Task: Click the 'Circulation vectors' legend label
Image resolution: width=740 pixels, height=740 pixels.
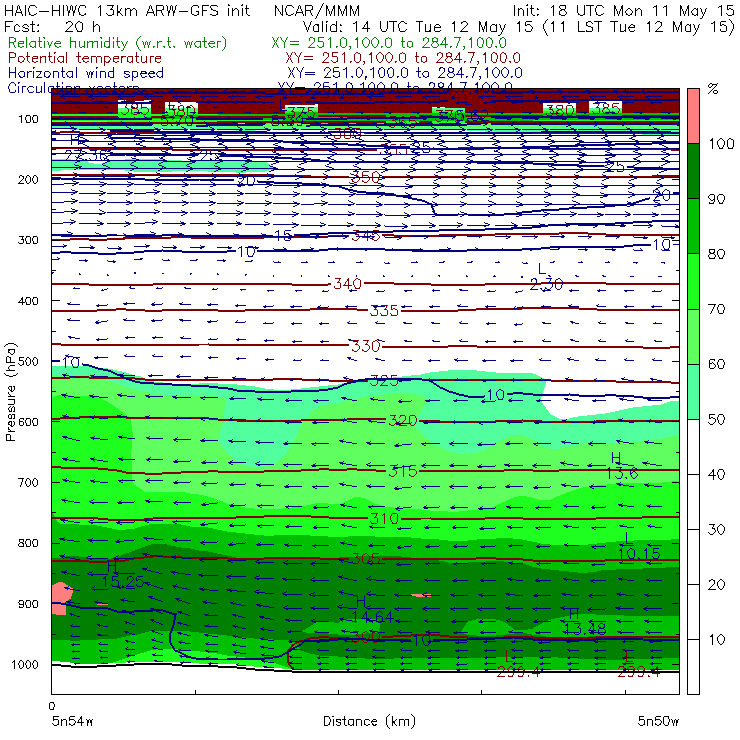Action: [x=74, y=88]
